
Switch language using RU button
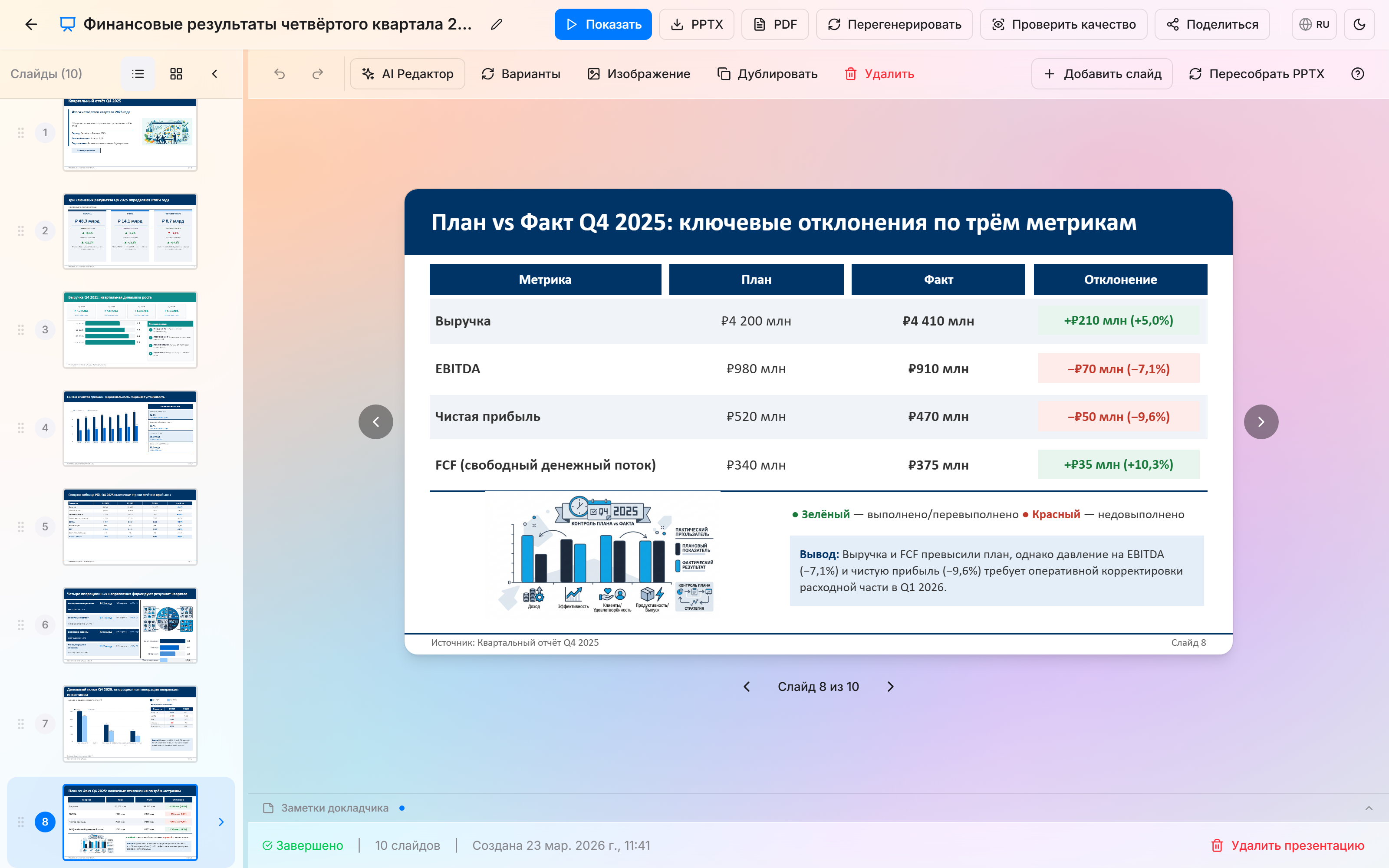[x=1314, y=24]
